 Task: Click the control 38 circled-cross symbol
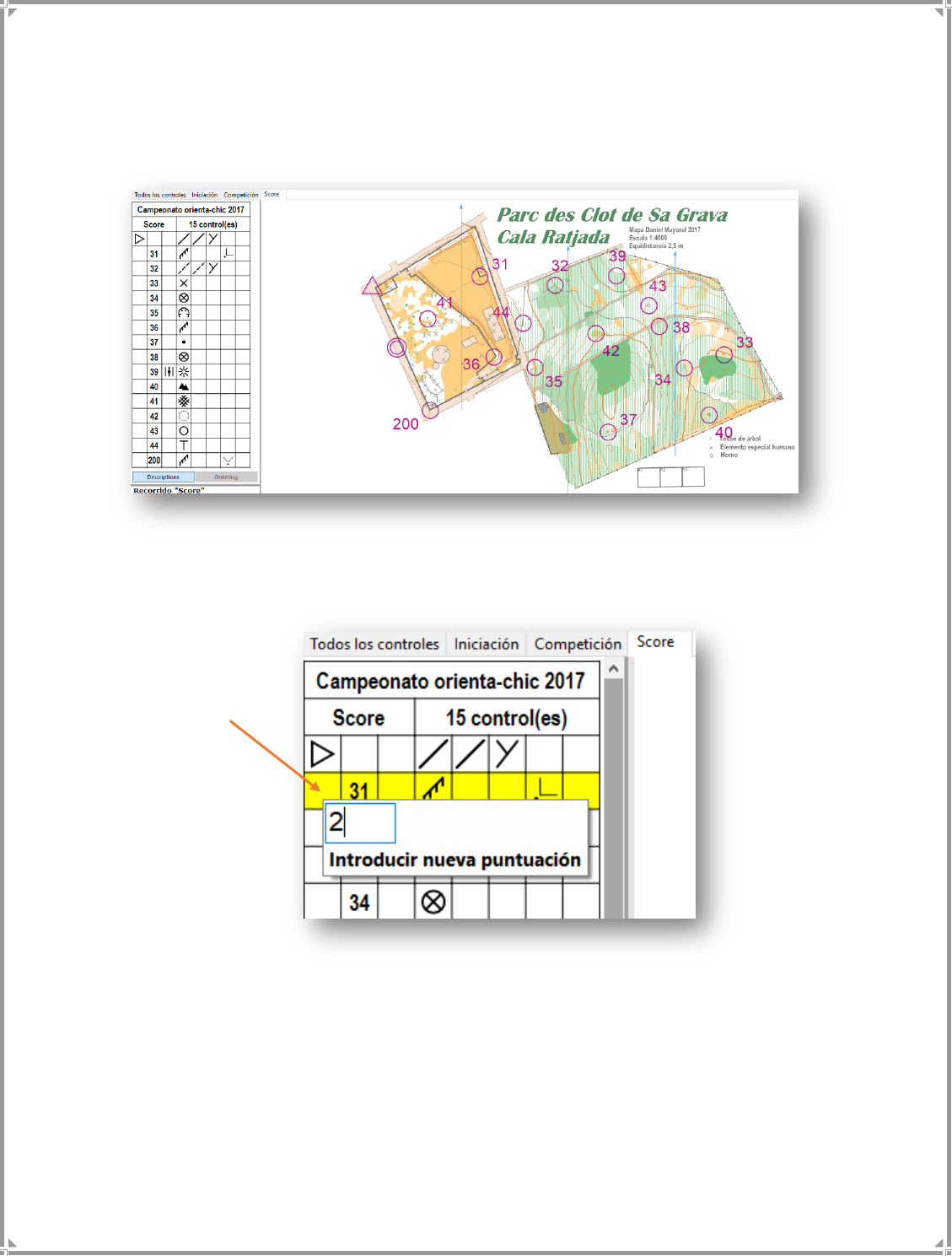tap(184, 357)
